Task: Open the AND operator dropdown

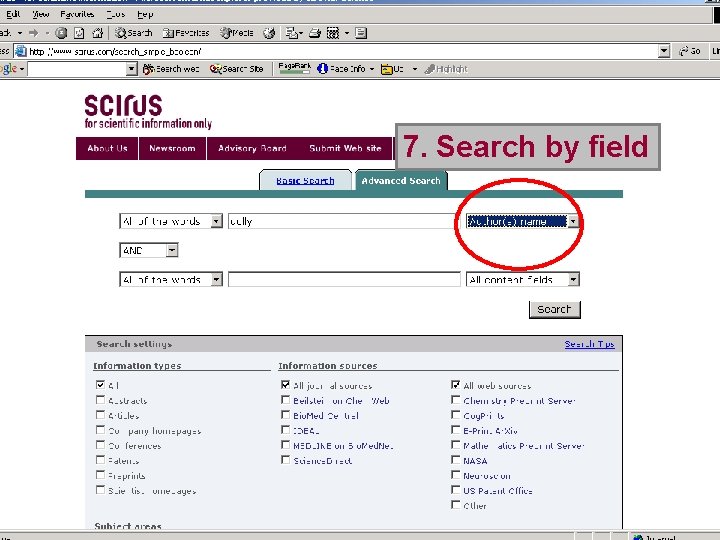Action: coord(148,250)
